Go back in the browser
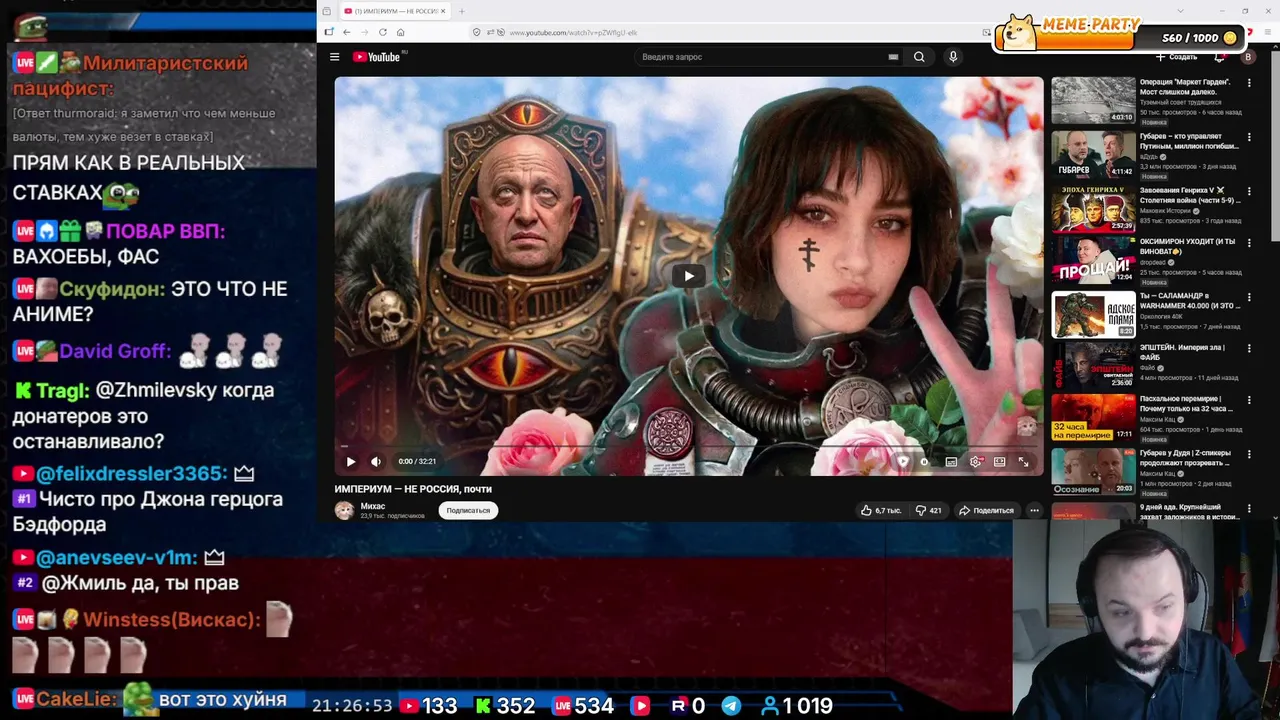 click(346, 32)
